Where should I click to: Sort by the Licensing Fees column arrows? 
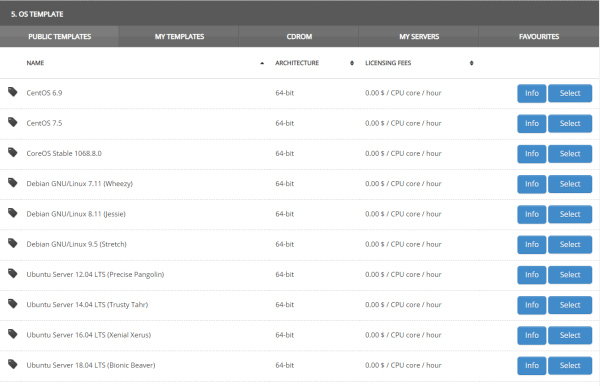click(471, 63)
